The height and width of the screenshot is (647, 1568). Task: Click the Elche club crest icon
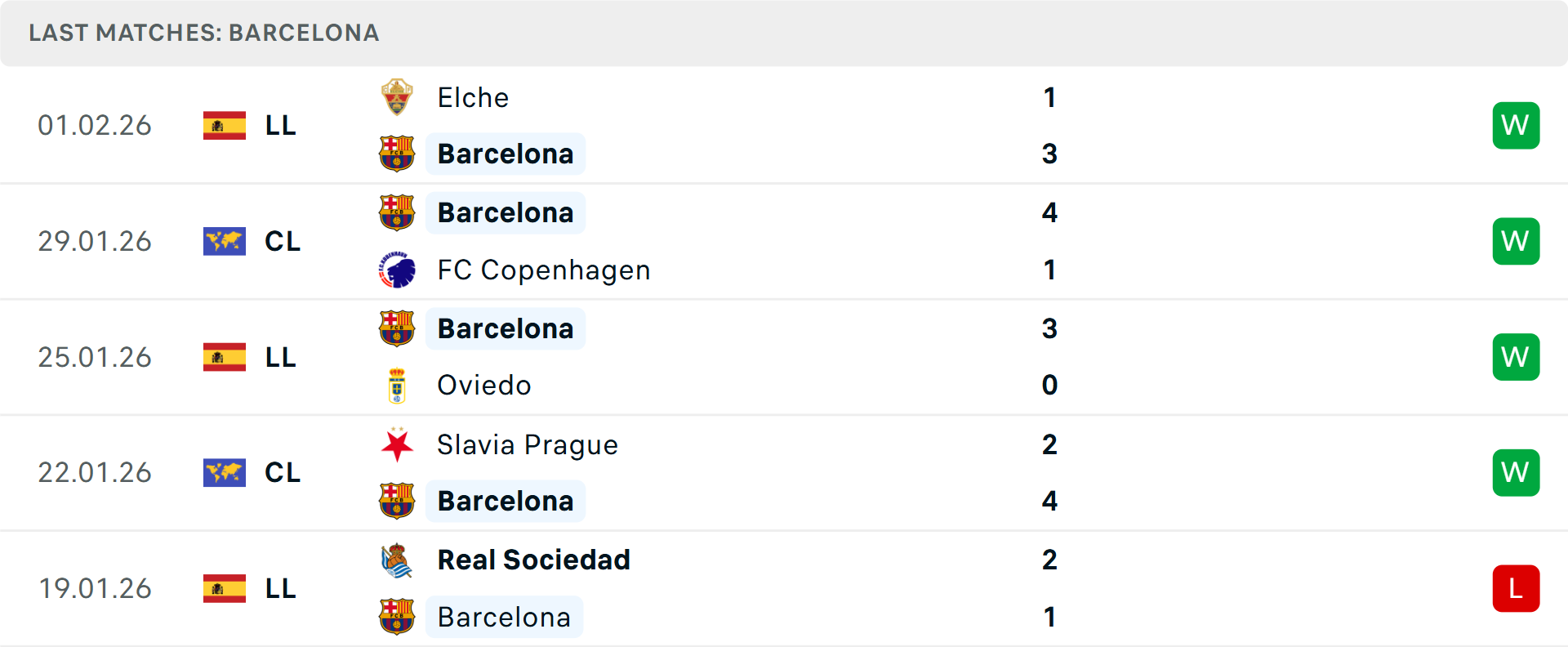397,97
